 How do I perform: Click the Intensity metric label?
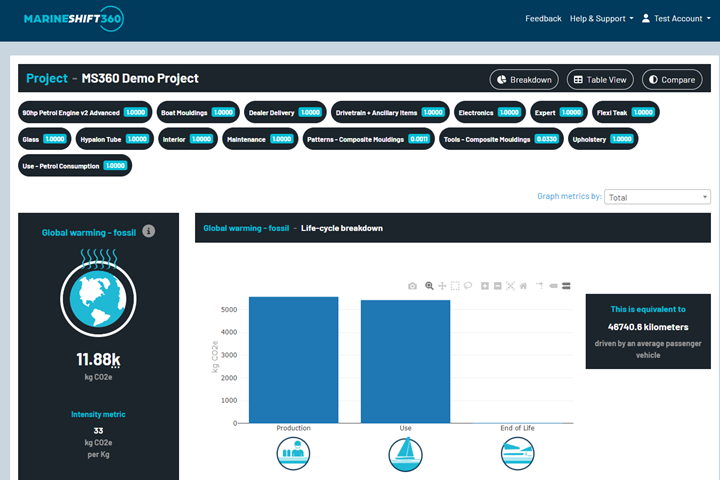click(x=98, y=414)
